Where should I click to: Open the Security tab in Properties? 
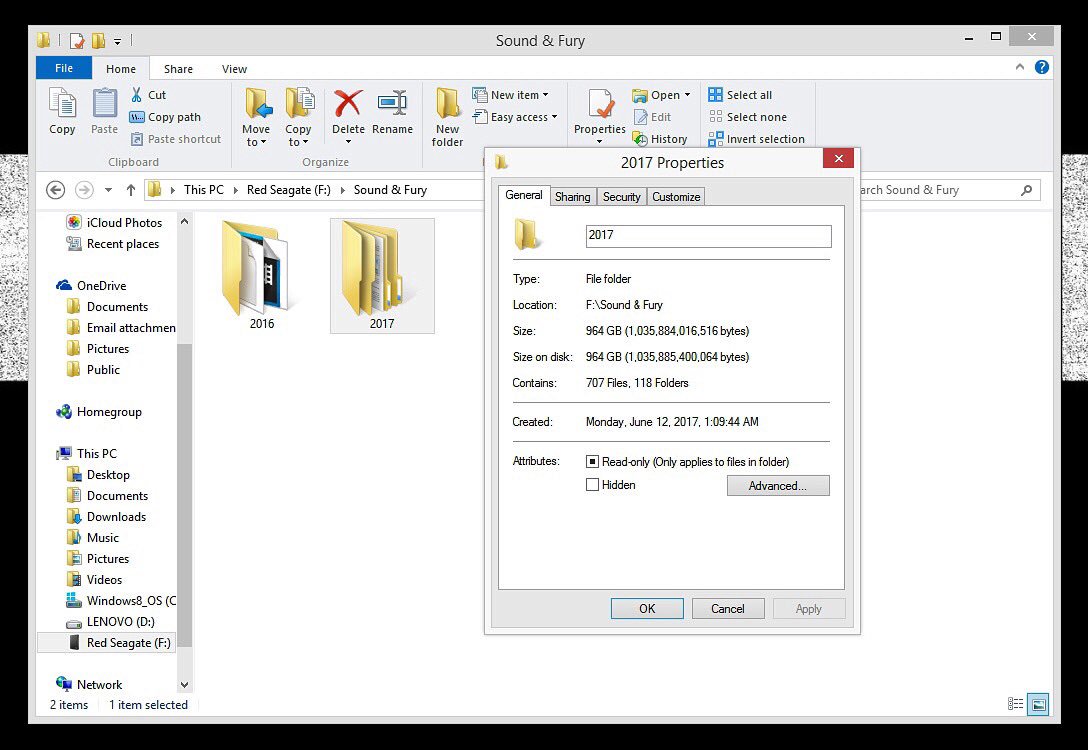coord(621,196)
